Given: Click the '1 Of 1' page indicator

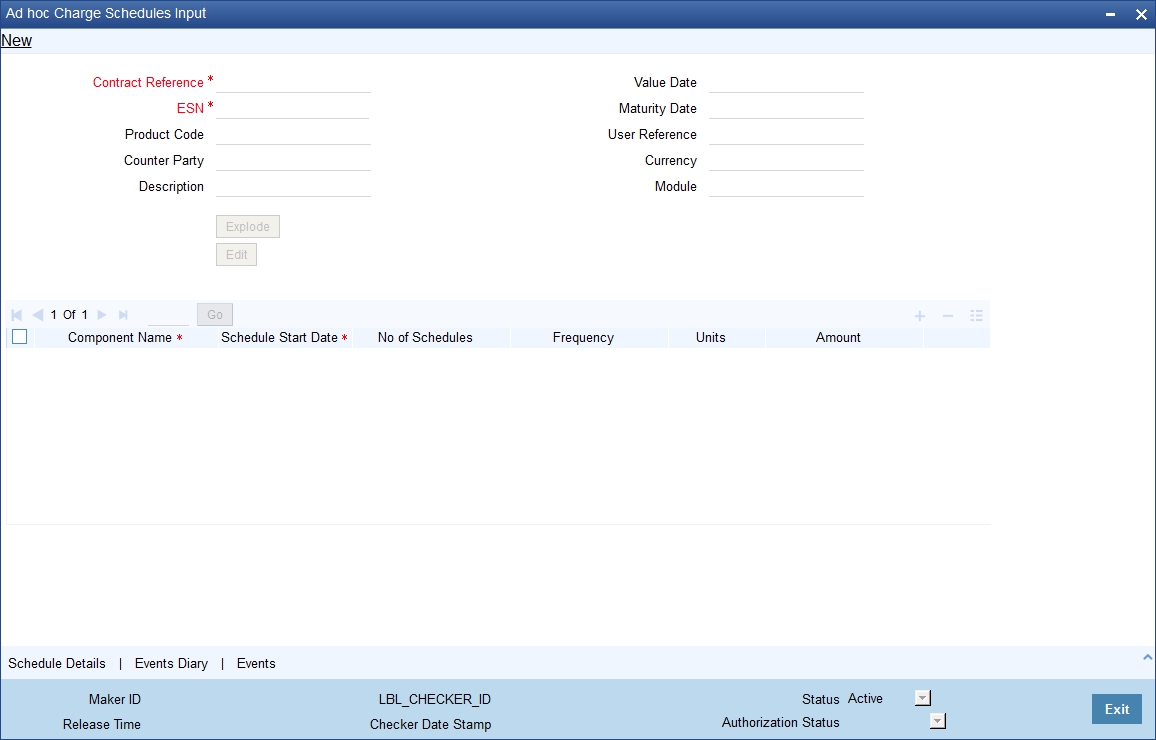Looking at the screenshot, I should point(69,315).
